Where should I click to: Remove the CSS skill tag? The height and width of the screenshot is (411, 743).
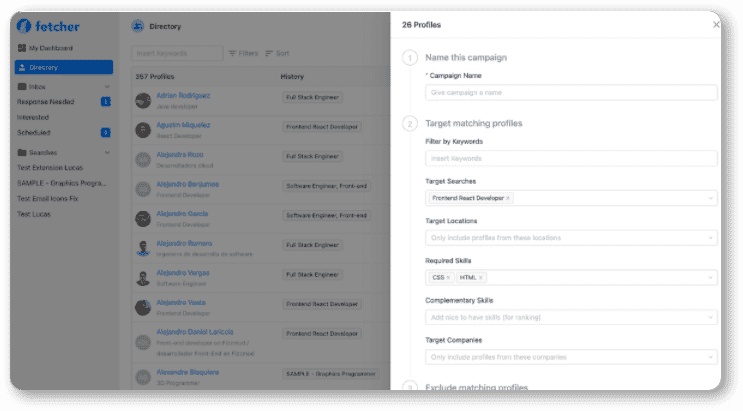pos(448,278)
